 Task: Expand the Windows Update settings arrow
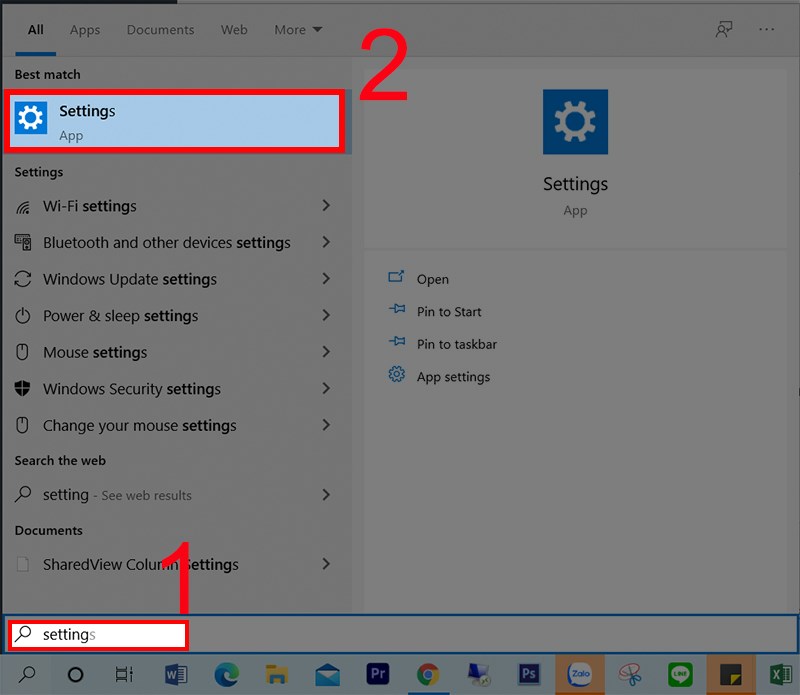pyautogui.click(x=326, y=279)
